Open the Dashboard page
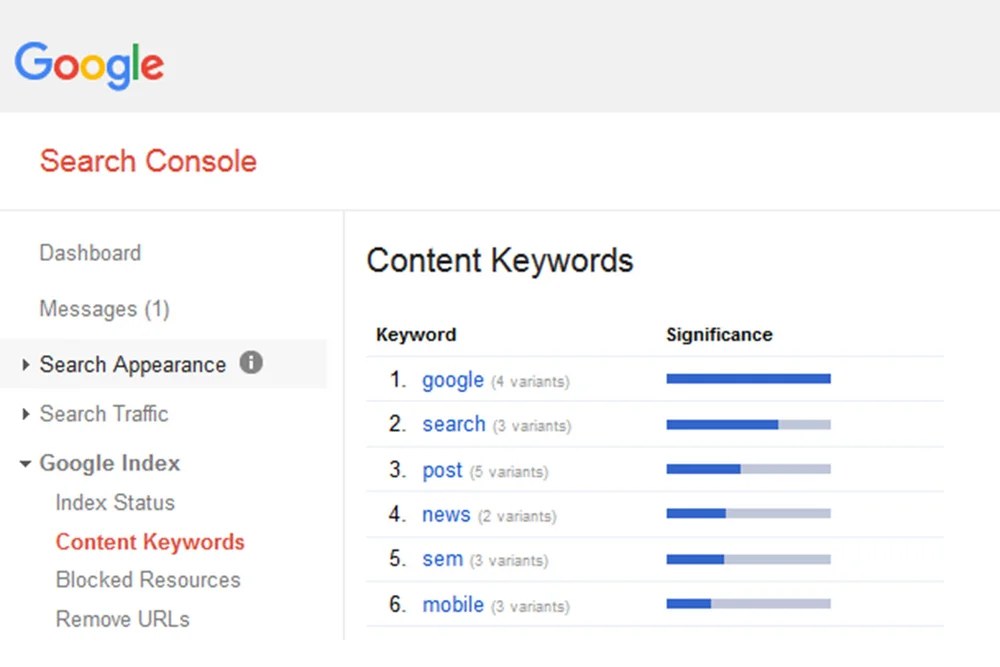The height and width of the screenshot is (667, 1000). coord(90,253)
